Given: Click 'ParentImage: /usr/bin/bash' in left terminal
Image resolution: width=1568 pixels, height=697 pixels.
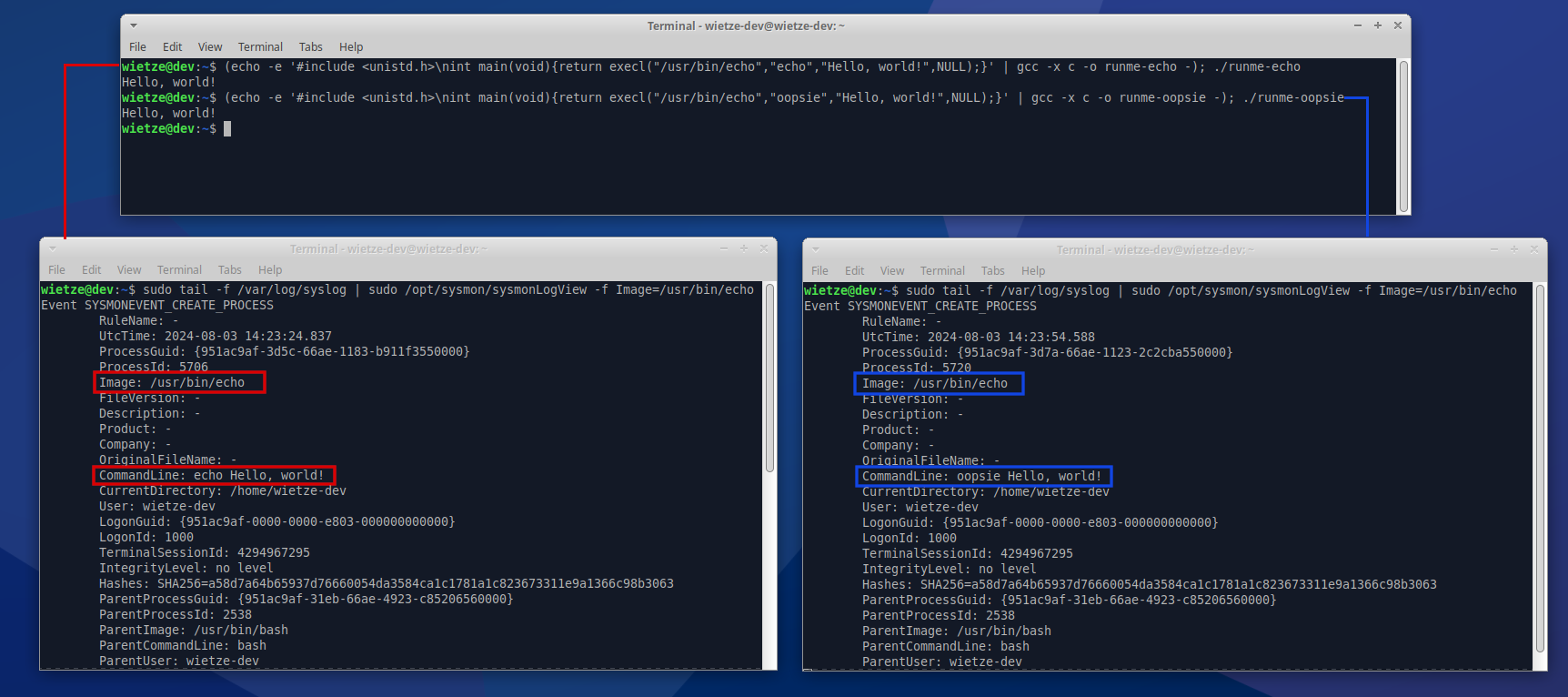Looking at the screenshot, I should (194, 631).
